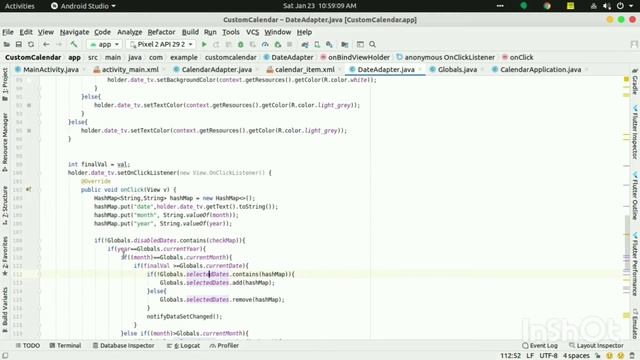Viewport: 640px width, 360px height.
Task: Click the power menu icon in top bar
Action: (x=620, y=6)
